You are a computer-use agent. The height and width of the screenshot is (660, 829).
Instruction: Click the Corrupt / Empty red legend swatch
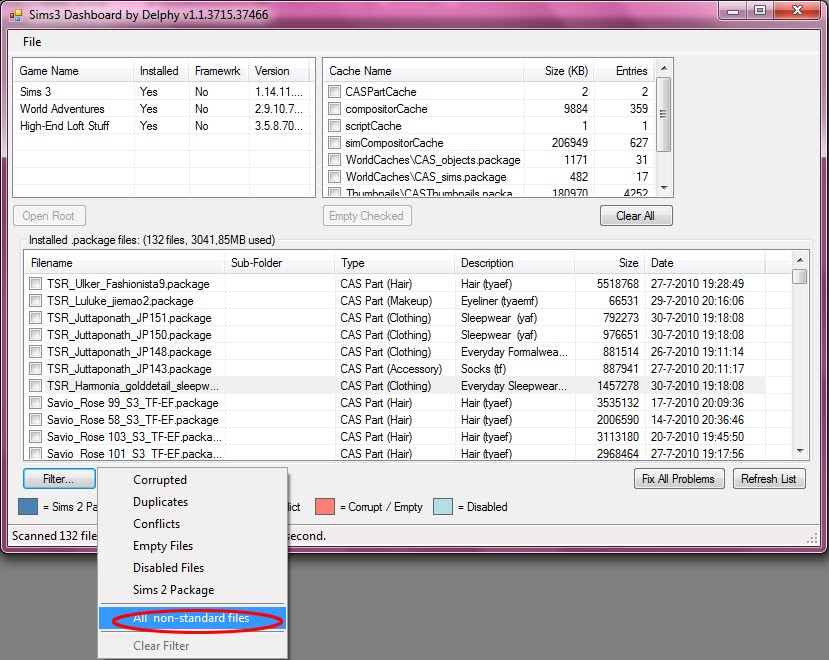(x=325, y=506)
